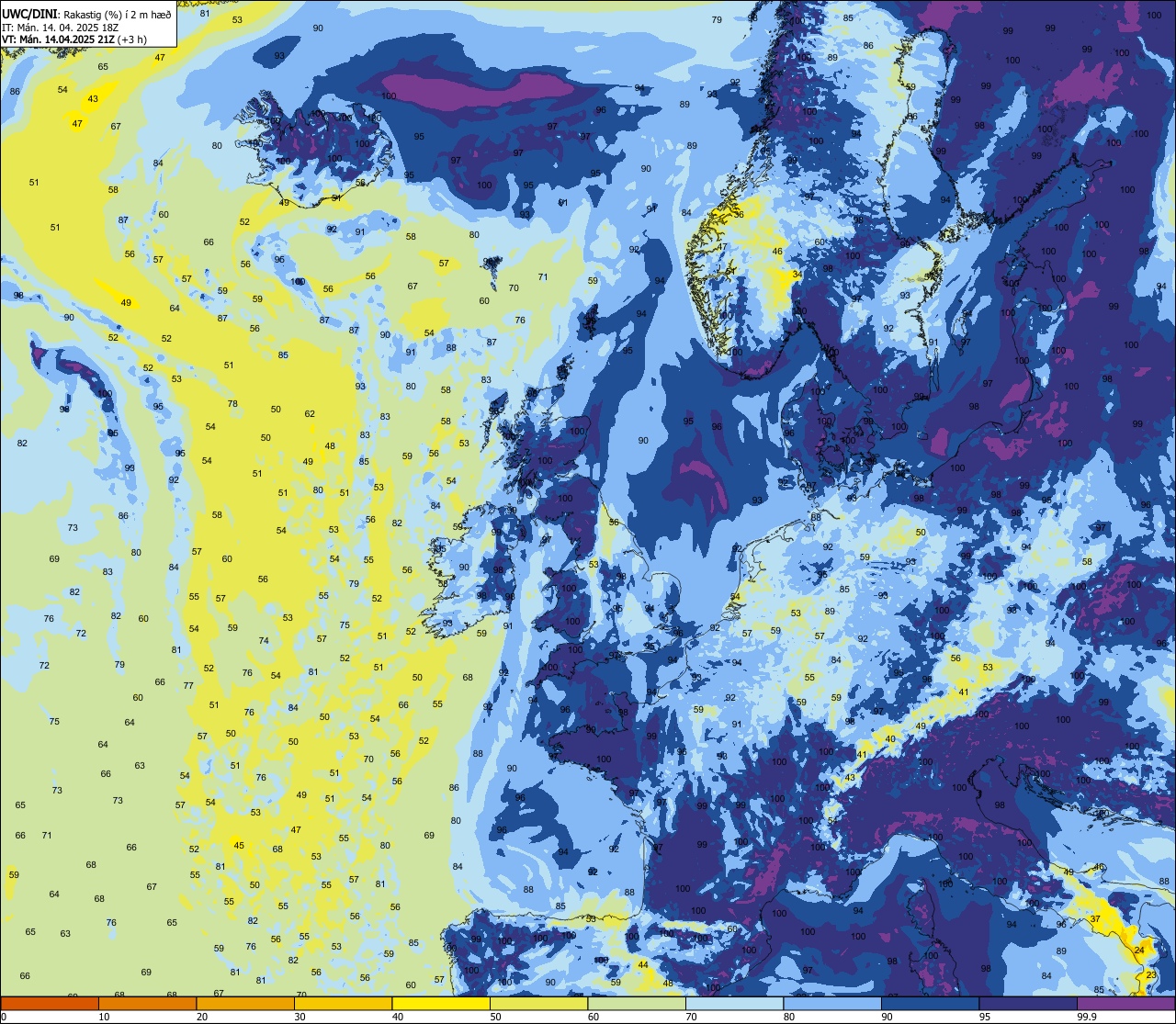Screen dimensions: 1176x1024
Task: Click the dark blue 90–95 legend swatch
Action: (930, 1003)
